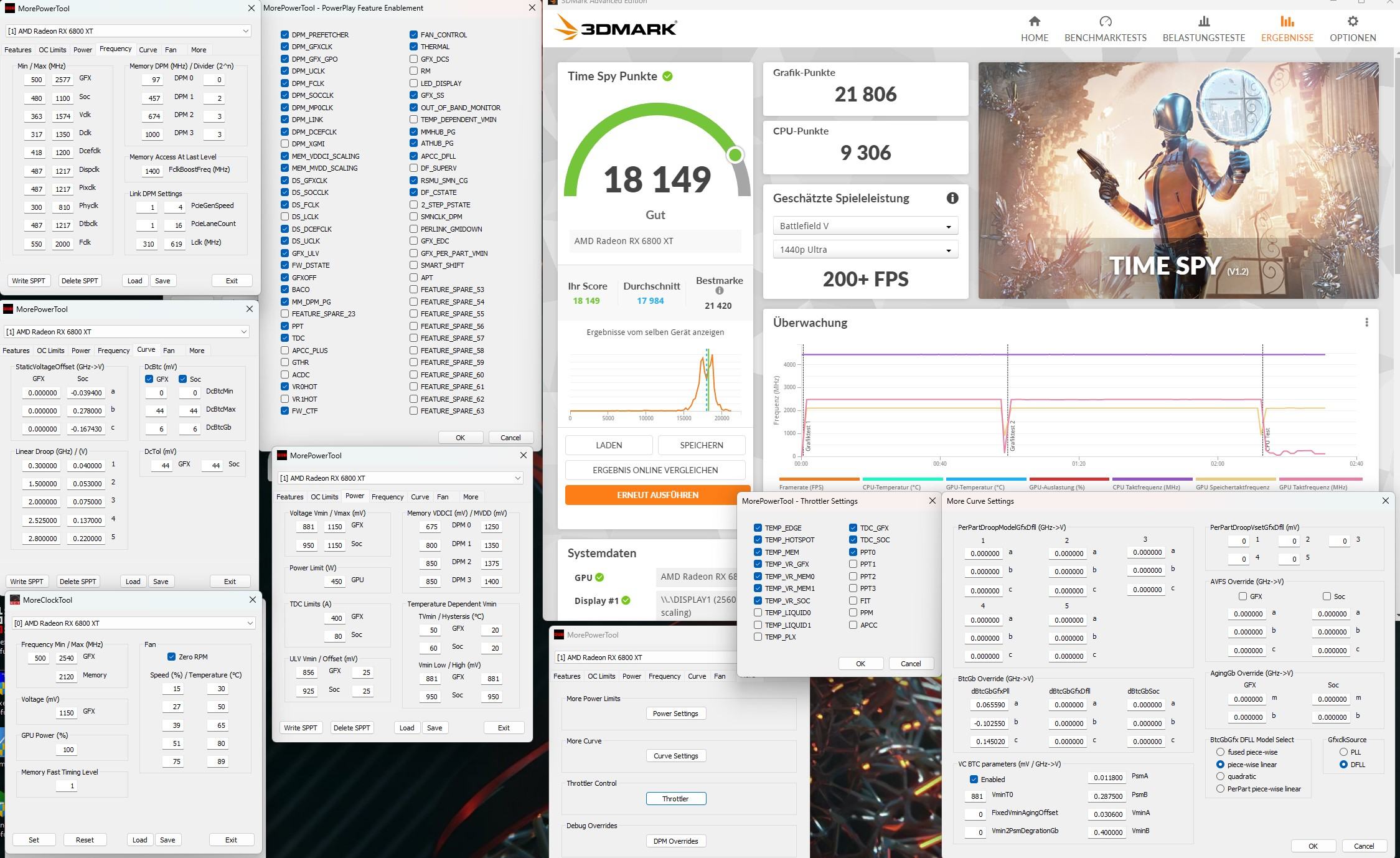Switch to the Fan tab in the Curve window

coord(169,351)
